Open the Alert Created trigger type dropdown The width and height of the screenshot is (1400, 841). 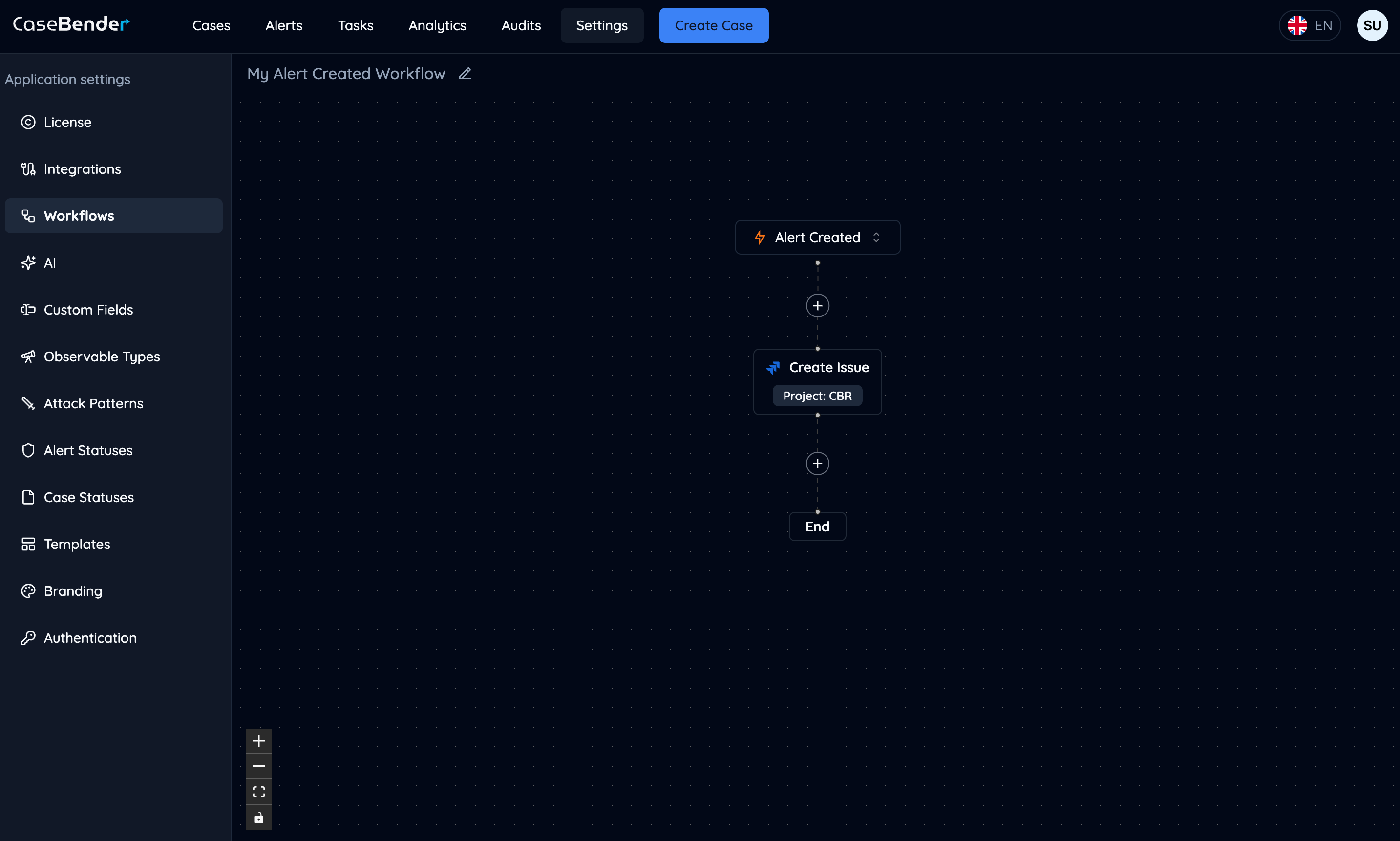[876, 237]
